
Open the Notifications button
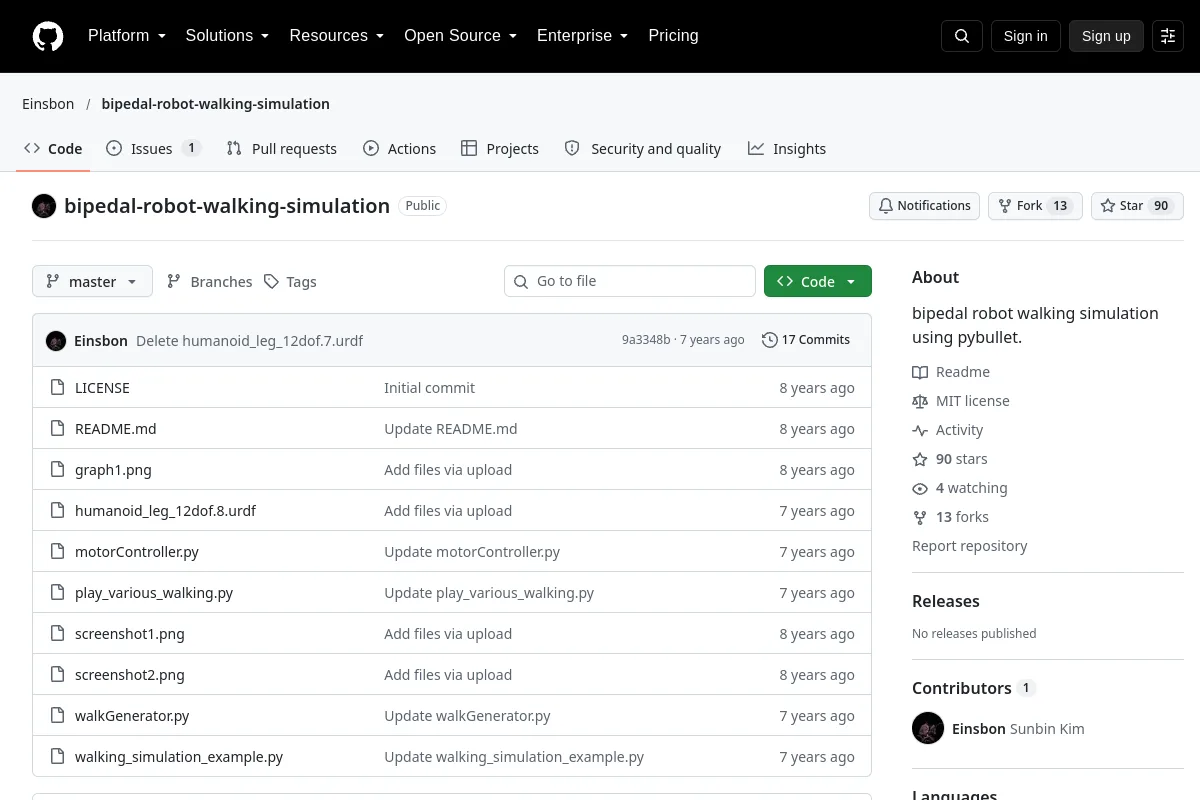point(924,206)
